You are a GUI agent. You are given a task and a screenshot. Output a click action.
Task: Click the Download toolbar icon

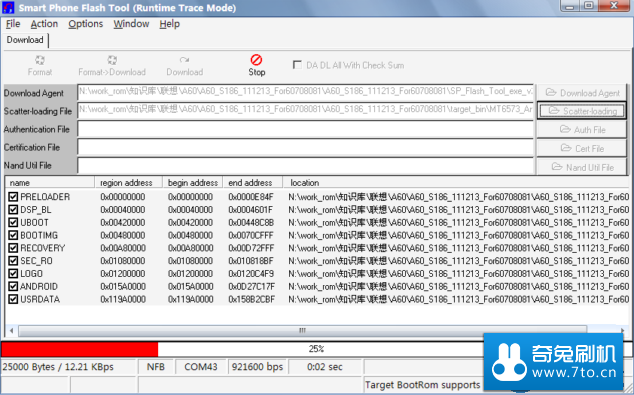click(x=184, y=60)
